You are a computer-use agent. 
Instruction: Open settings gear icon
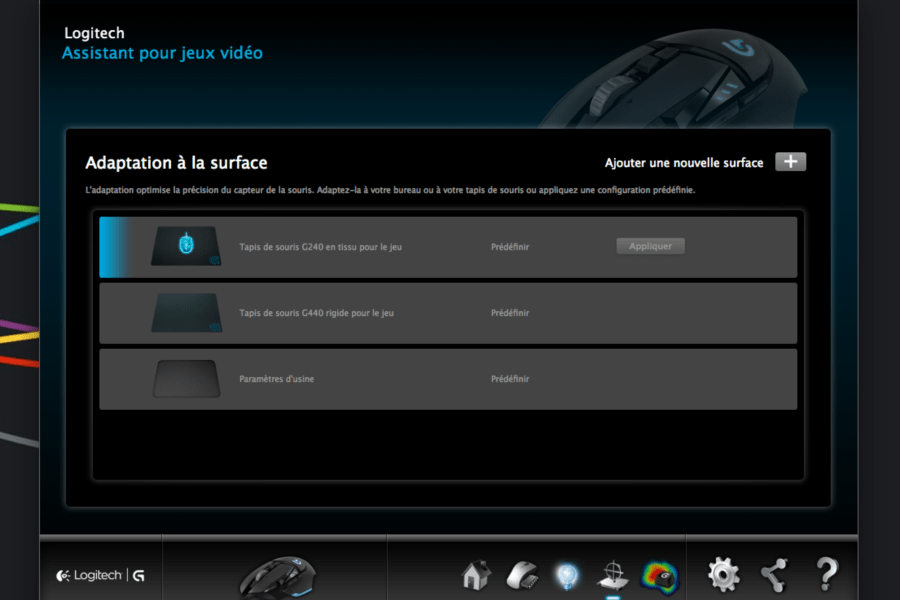(723, 574)
